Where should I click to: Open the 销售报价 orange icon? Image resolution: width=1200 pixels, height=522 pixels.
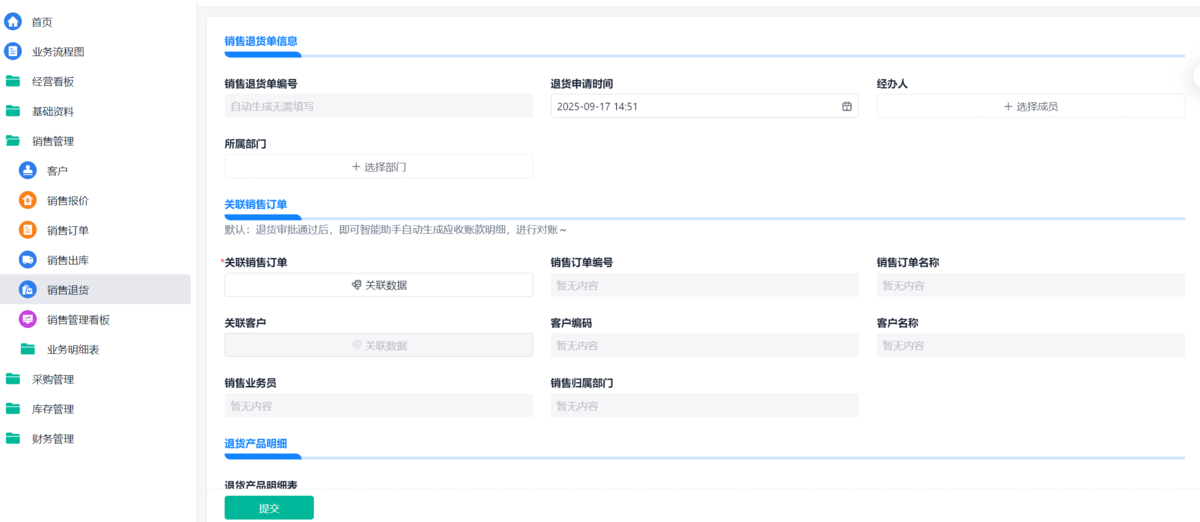click(x=28, y=200)
